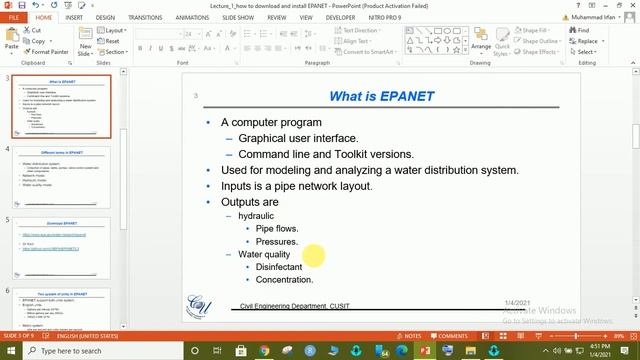
Task: Switch to TRANSITIONS tab
Action: point(145,18)
